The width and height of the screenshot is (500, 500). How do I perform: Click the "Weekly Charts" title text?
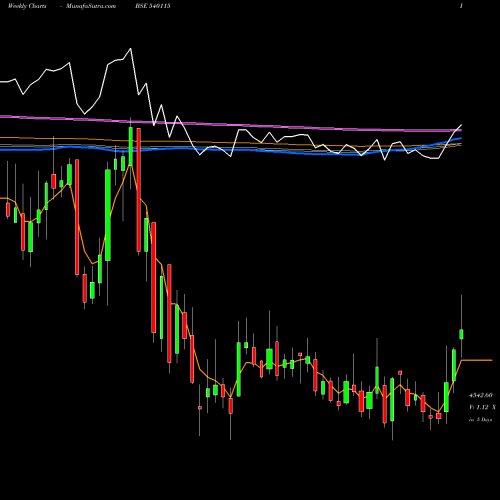point(27,6)
